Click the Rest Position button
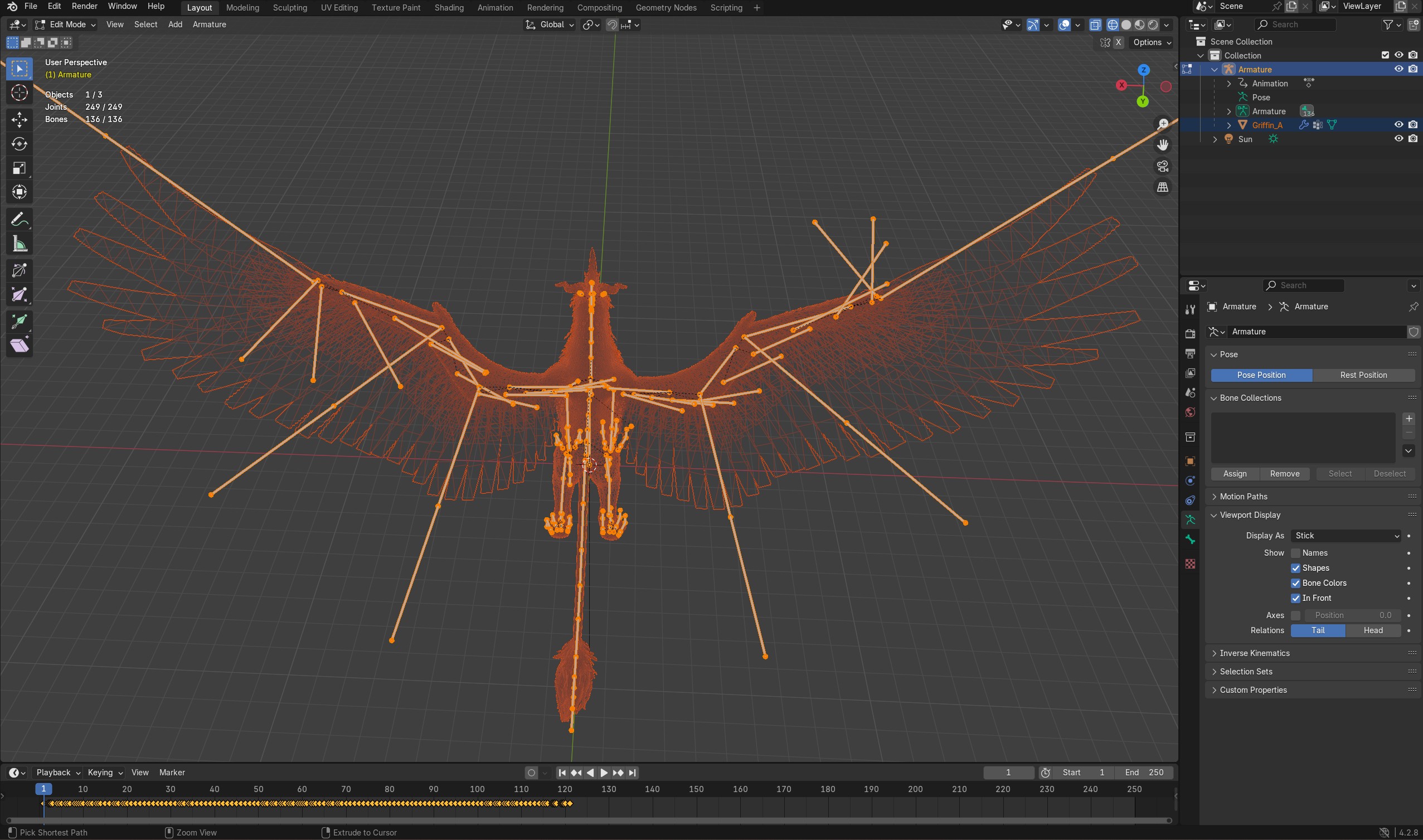This screenshot has height=840, width=1423. 1363,375
